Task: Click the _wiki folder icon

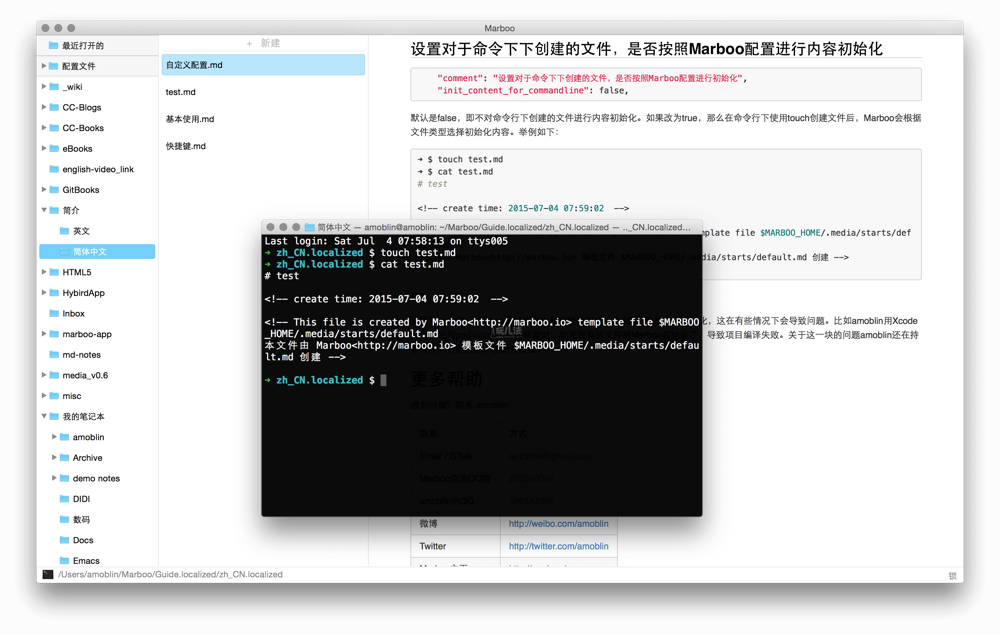Action: (54, 87)
